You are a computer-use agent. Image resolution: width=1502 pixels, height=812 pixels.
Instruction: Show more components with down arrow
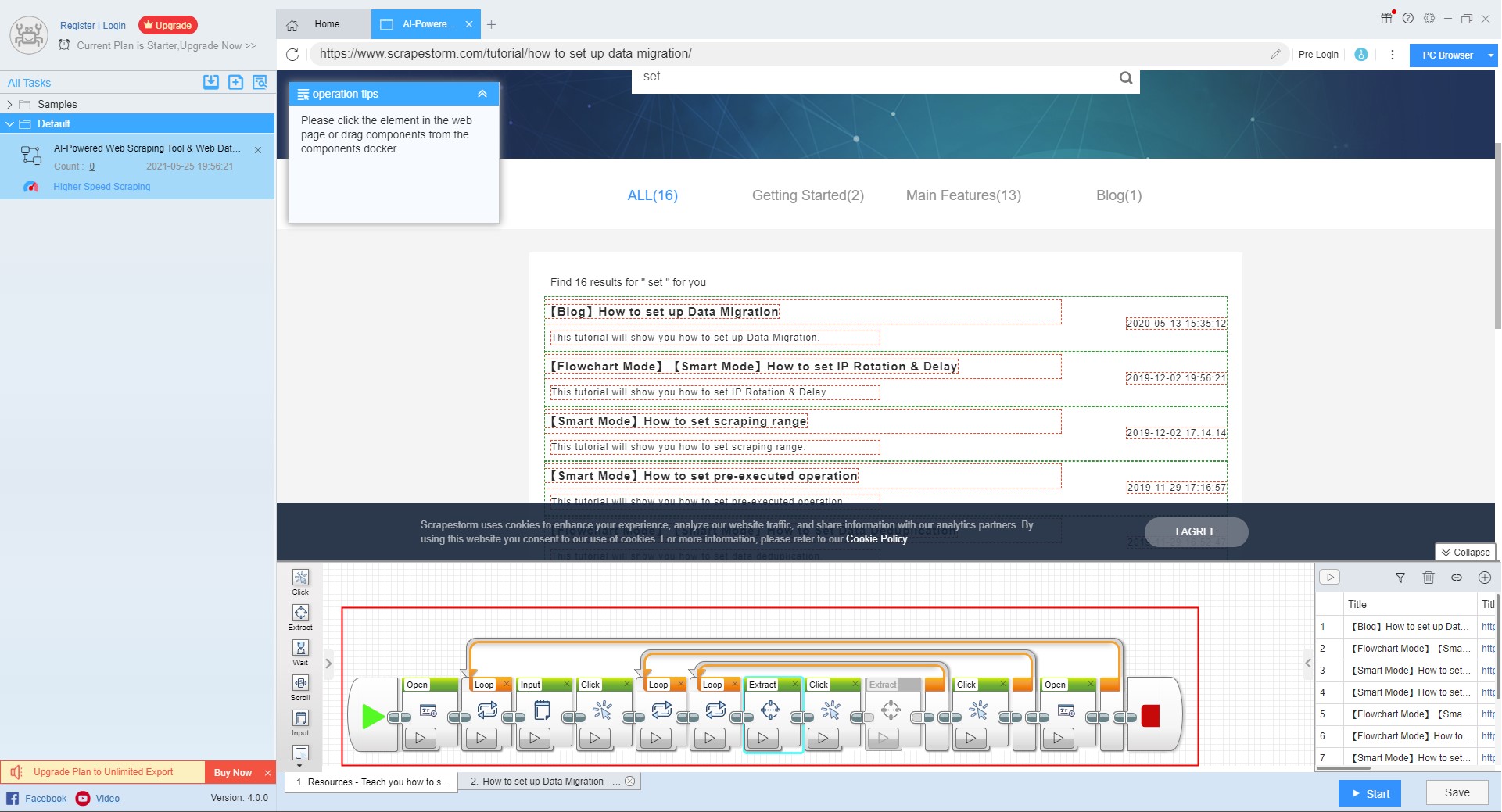[300, 765]
